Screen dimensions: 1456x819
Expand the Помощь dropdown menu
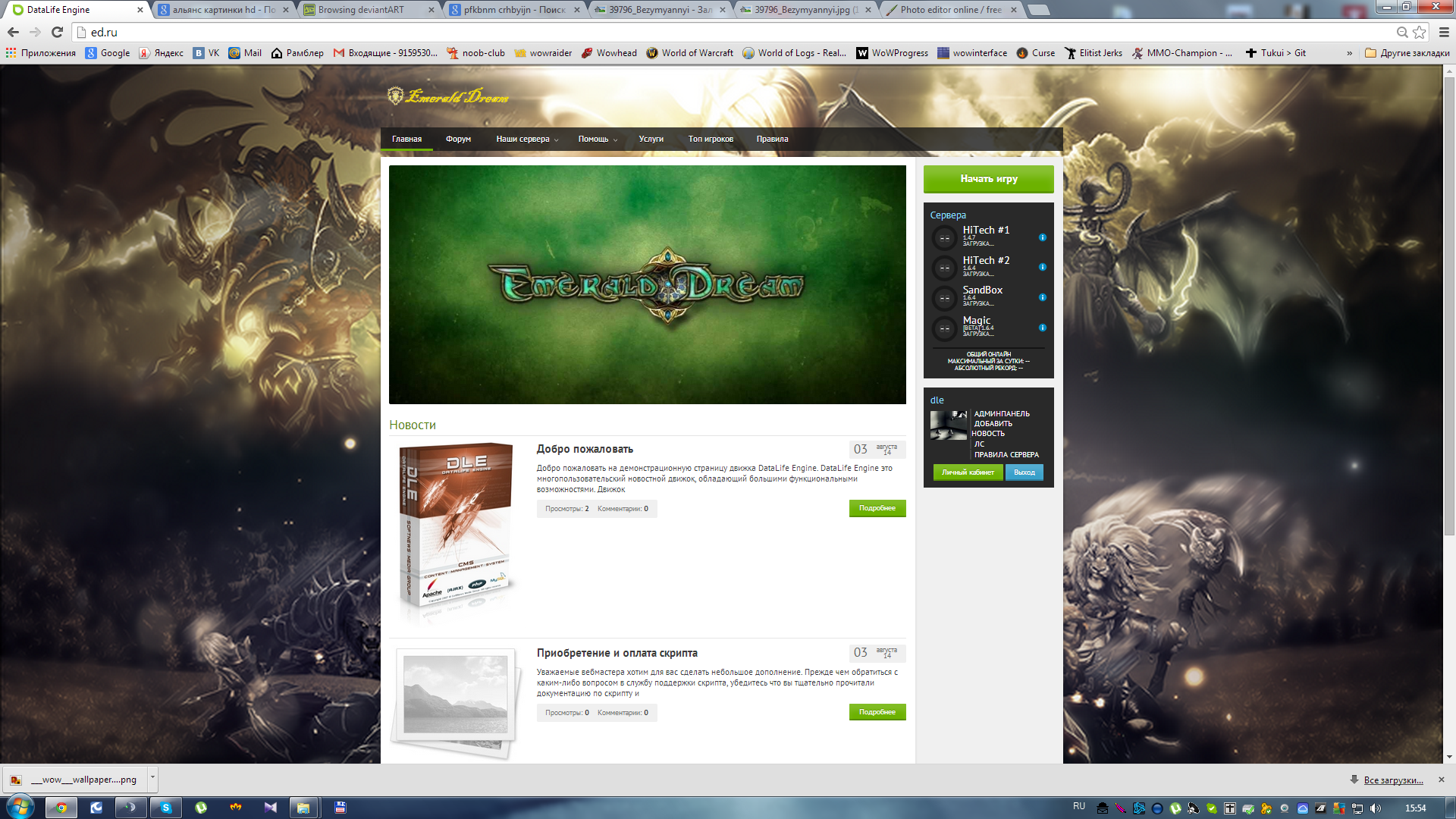598,139
